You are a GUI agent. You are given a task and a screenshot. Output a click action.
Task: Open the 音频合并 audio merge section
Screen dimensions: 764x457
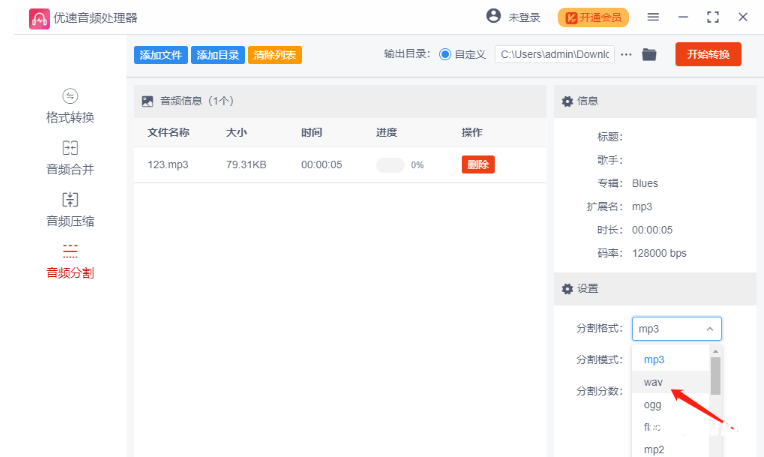(70, 158)
